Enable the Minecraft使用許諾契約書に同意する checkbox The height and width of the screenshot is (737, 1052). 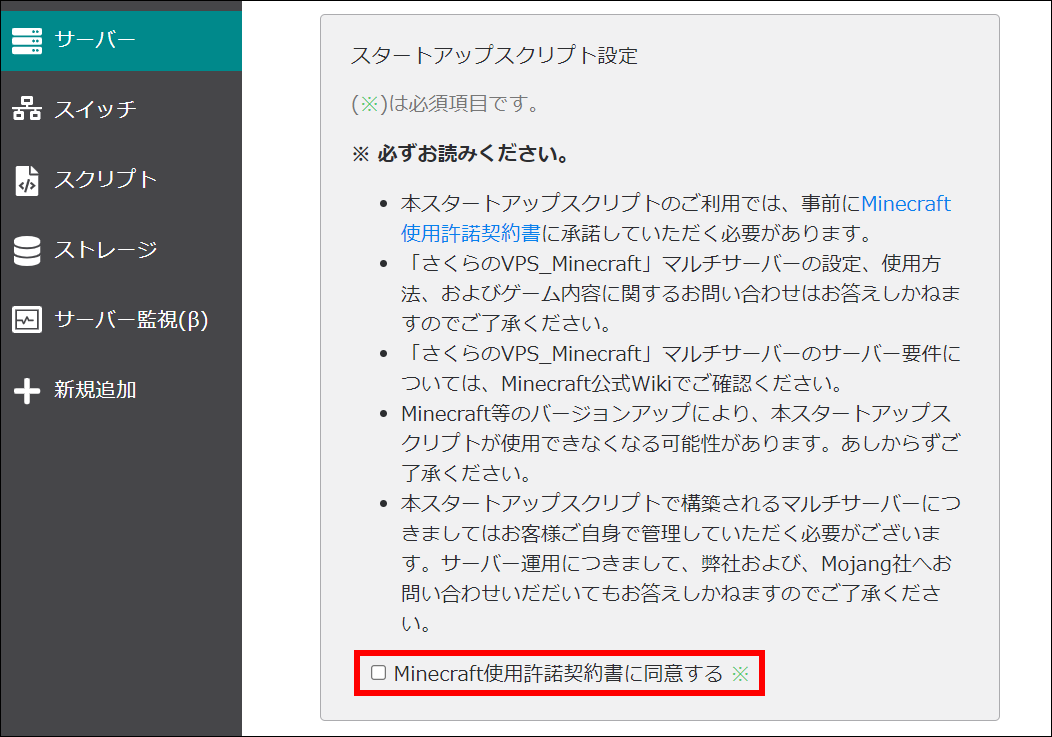click(378, 673)
